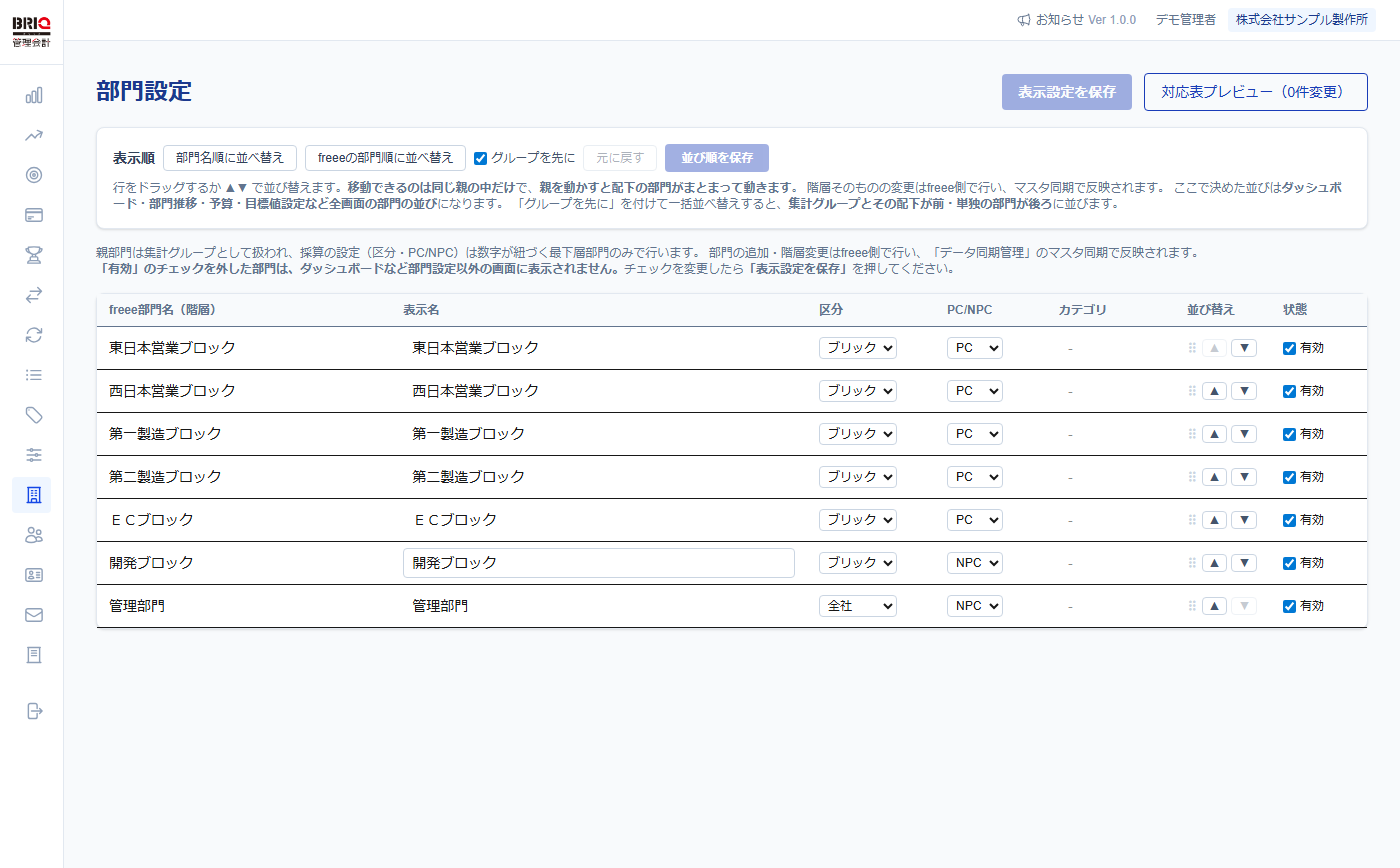Move 東日本営業ブロック down with ▼ button
This screenshot has width=1400, height=868.
click(1244, 348)
